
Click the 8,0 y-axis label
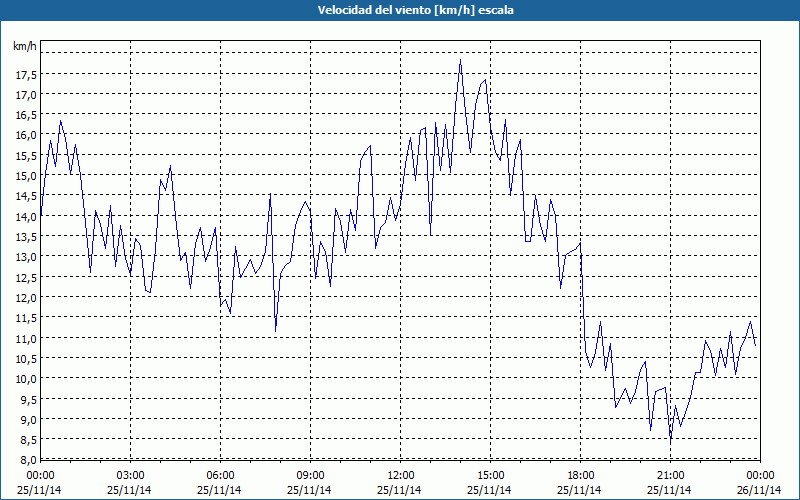[28, 460]
